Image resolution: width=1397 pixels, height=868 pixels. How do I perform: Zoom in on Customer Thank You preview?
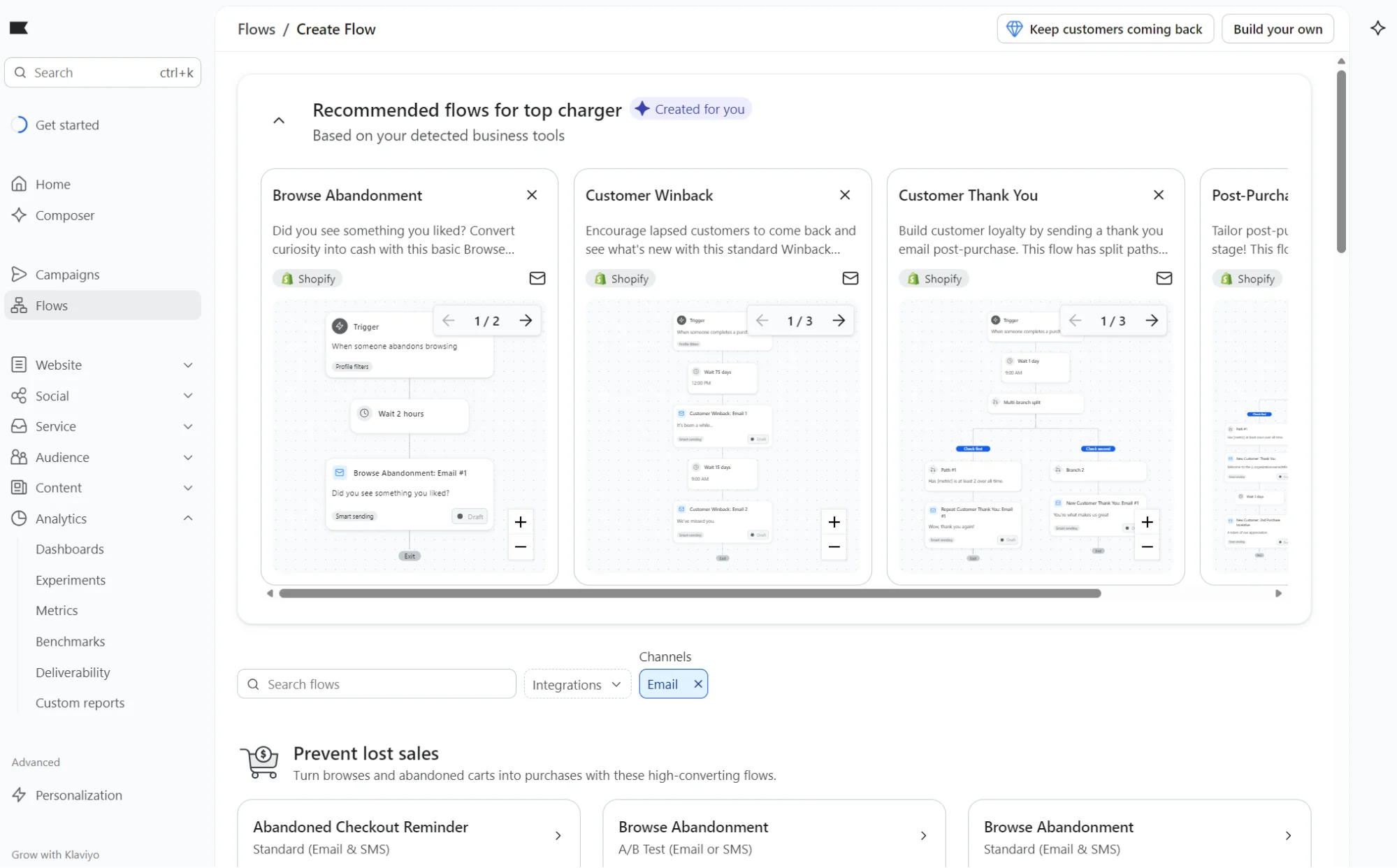coord(1147,522)
